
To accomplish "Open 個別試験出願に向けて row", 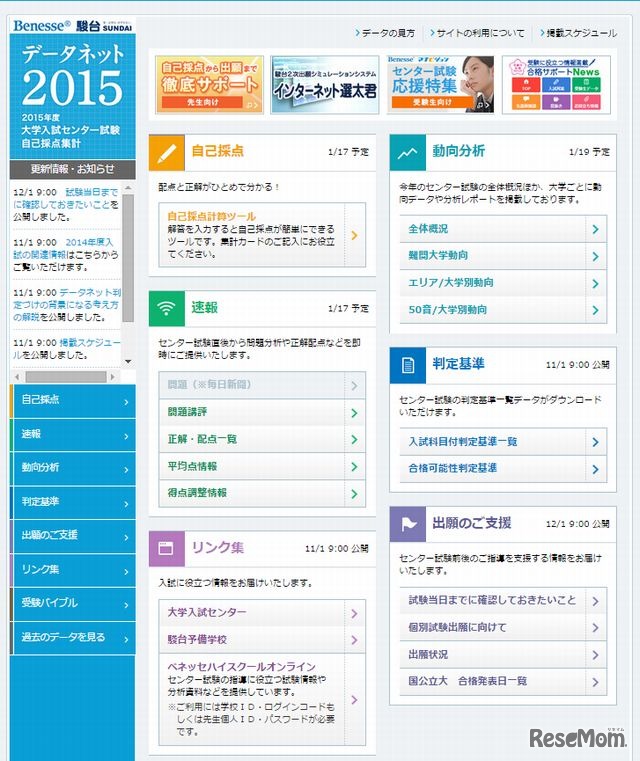I will 503,628.
